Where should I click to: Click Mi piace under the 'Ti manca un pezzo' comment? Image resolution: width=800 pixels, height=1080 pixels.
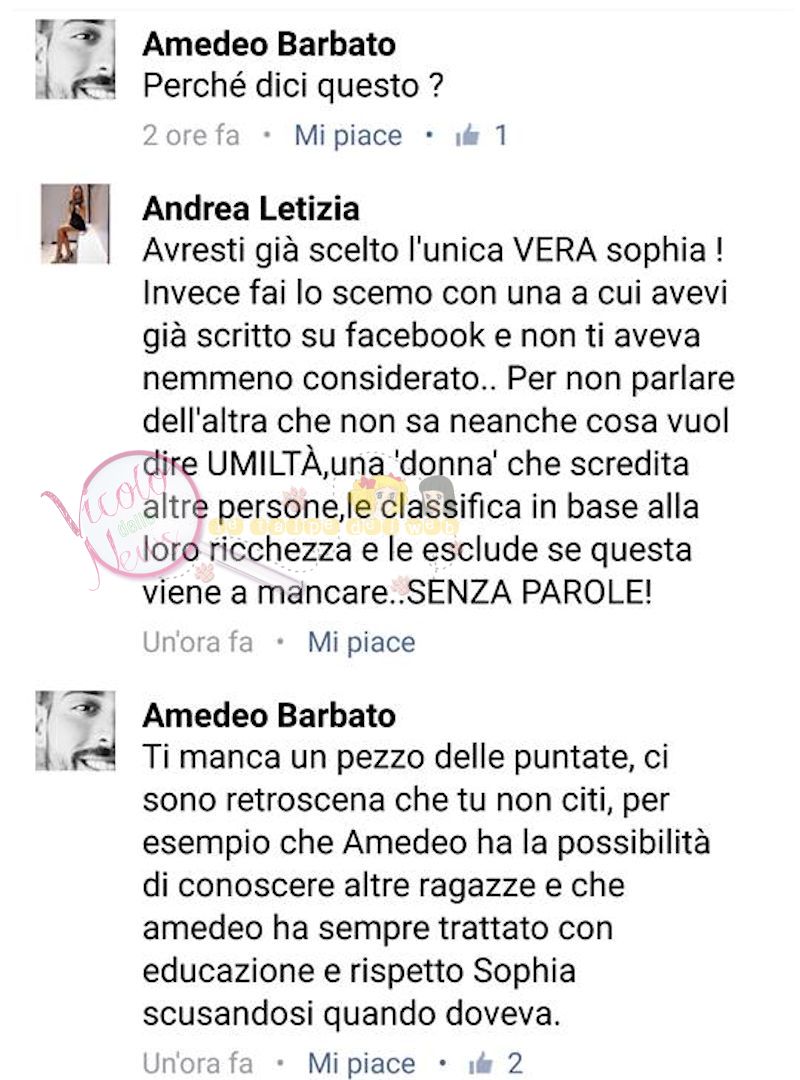(x=361, y=1063)
